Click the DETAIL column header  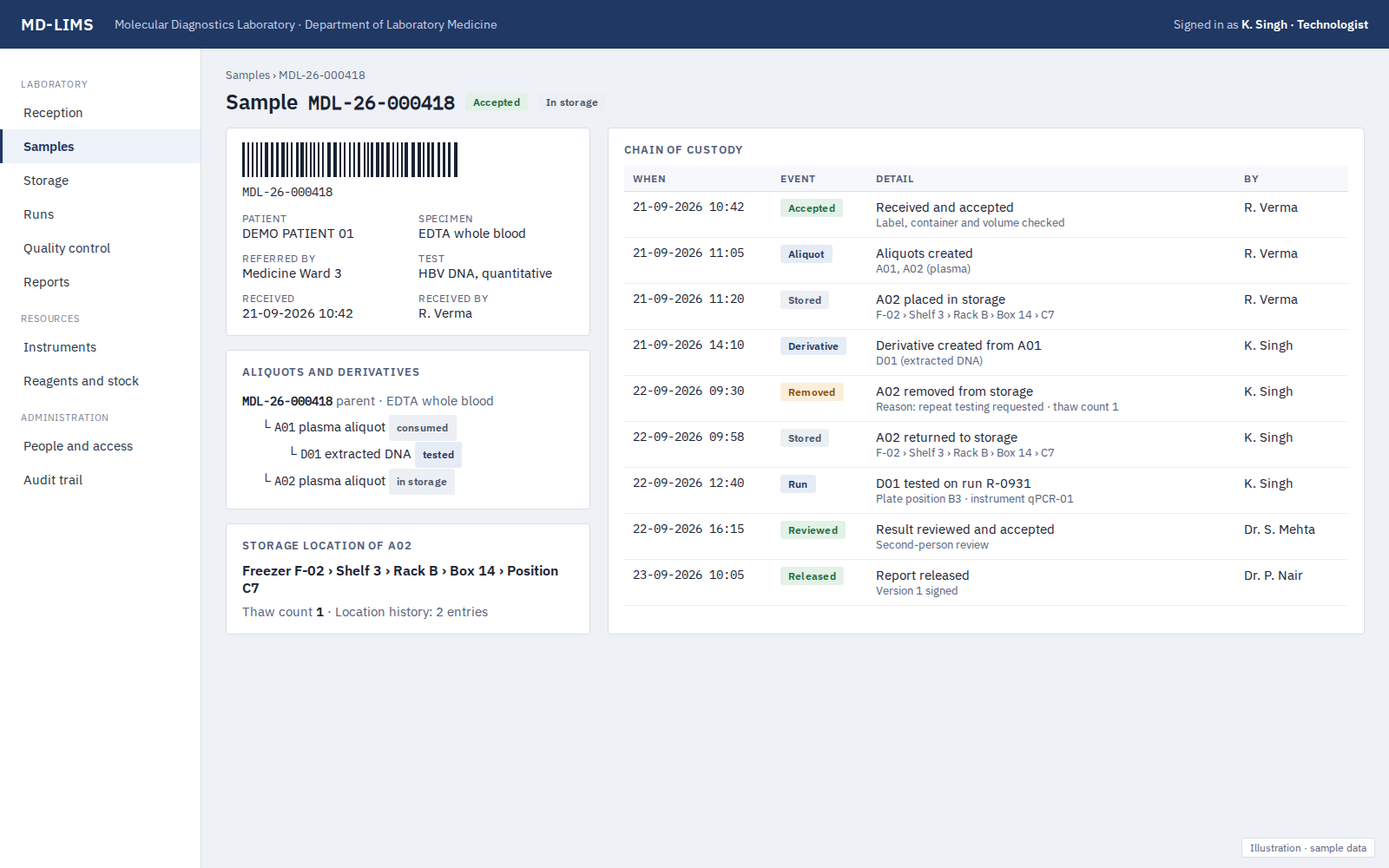point(895,179)
